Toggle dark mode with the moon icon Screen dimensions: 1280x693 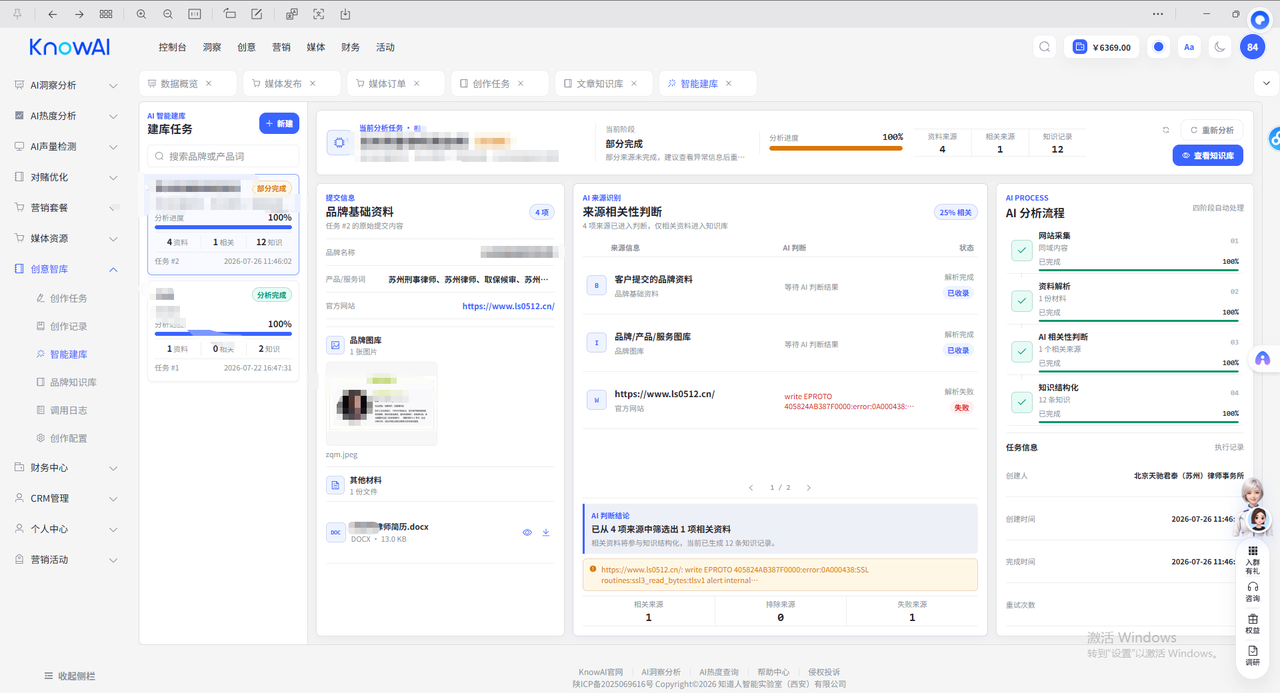(x=1220, y=47)
